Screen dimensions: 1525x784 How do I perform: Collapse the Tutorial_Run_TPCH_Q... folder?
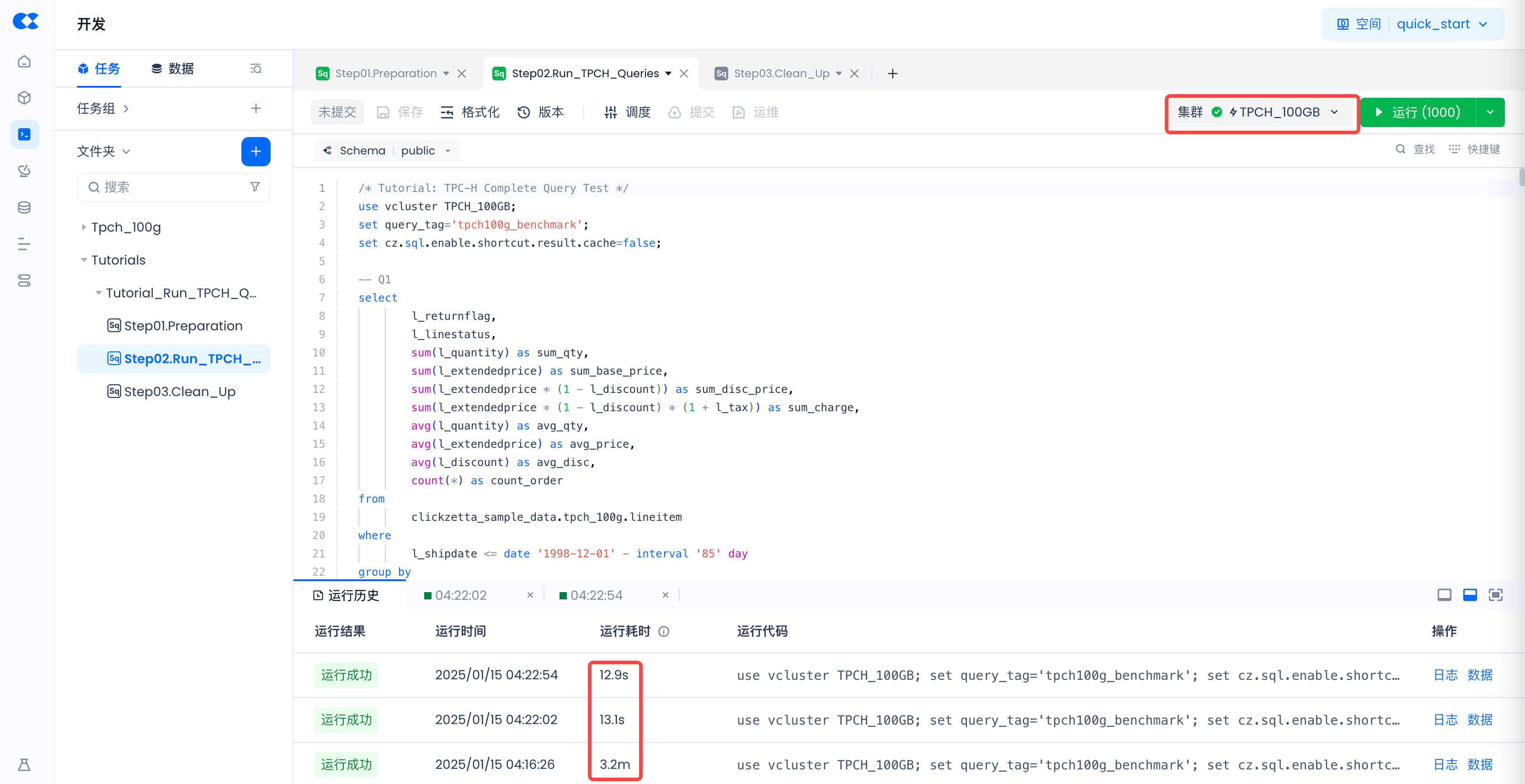pyautogui.click(x=98, y=293)
